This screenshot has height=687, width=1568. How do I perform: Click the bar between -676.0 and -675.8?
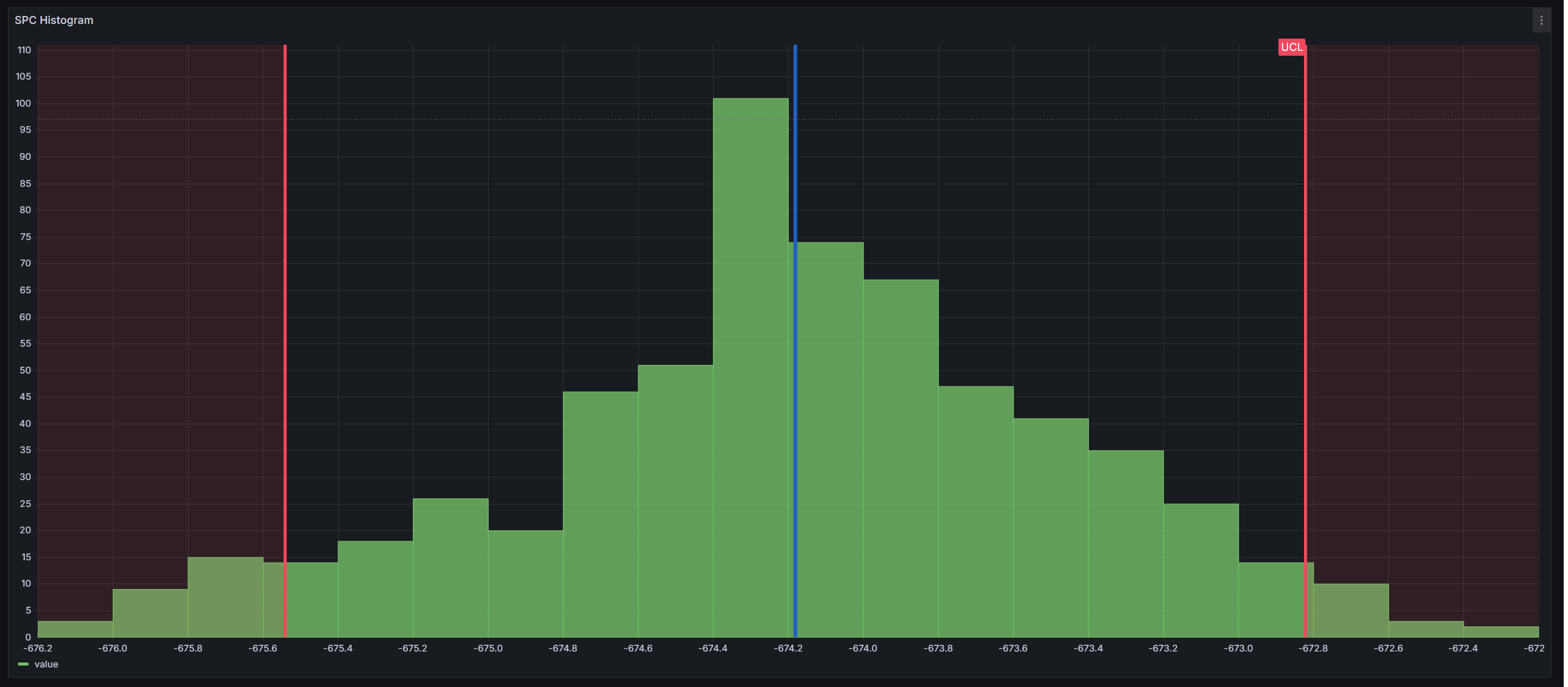pos(151,613)
